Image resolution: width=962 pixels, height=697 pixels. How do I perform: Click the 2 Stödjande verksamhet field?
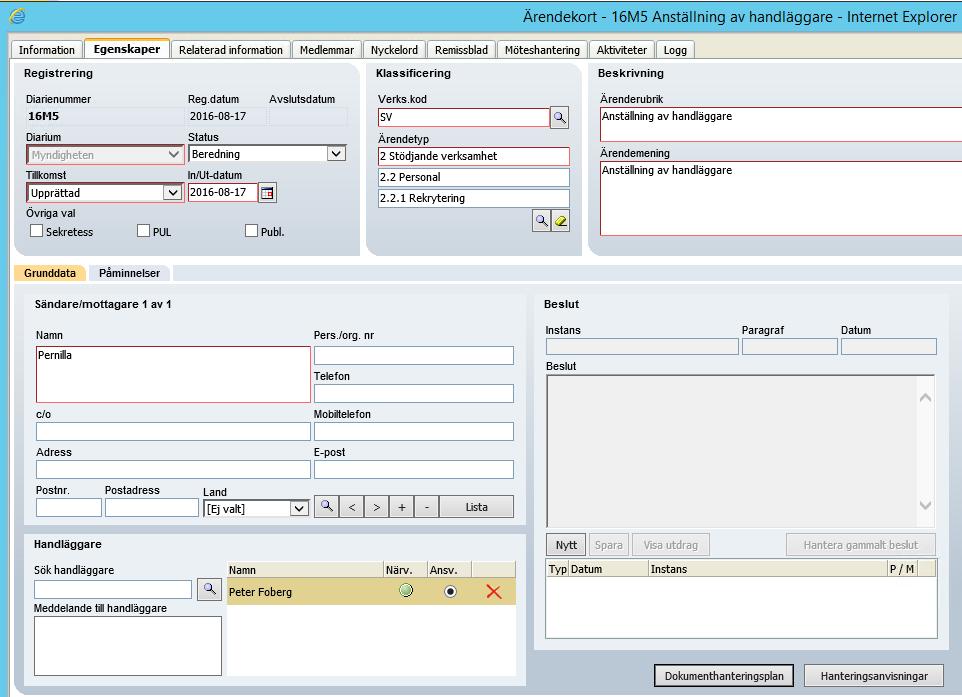(x=474, y=156)
